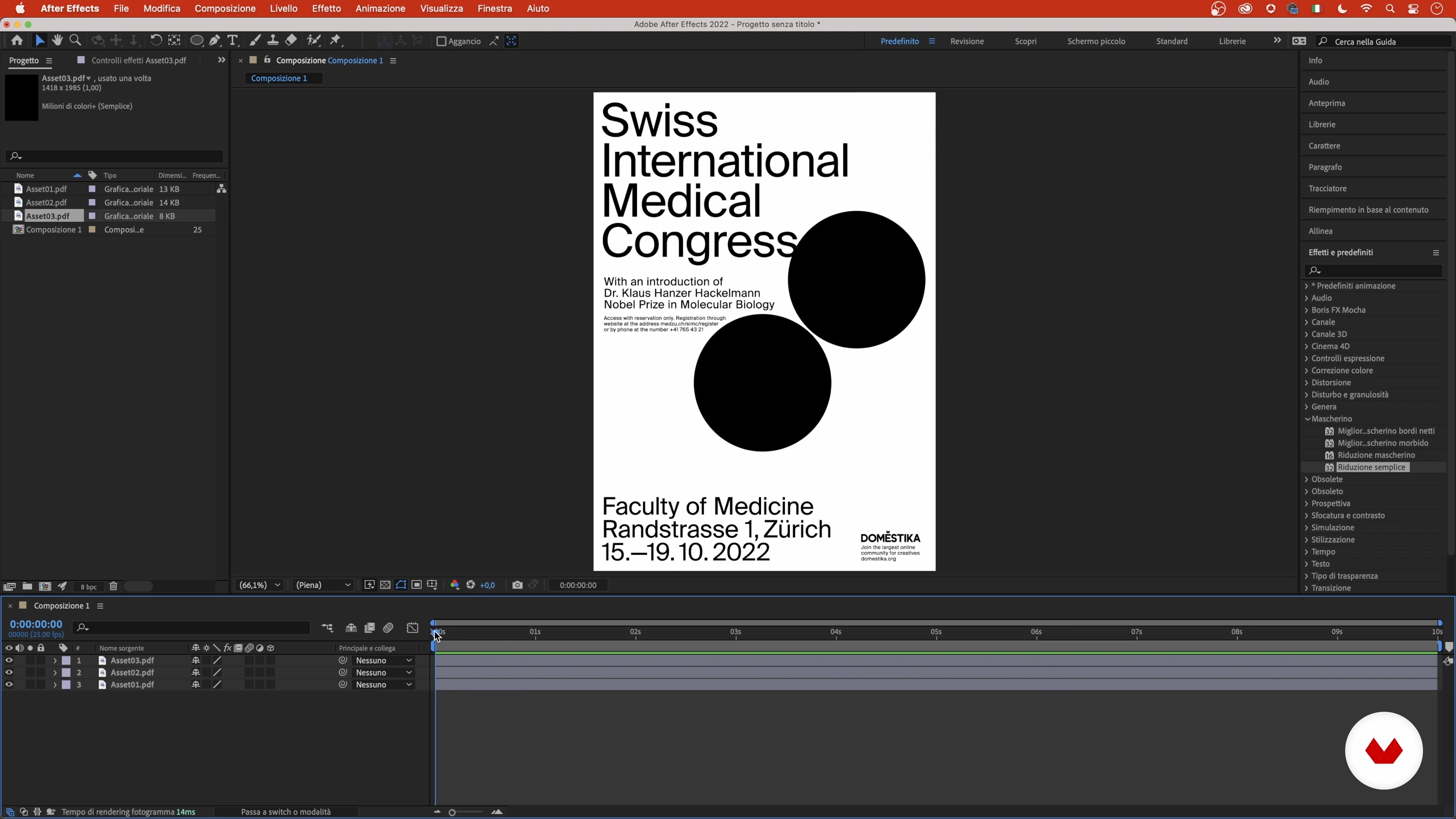1456x819 pixels.
Task: Hide the Asset03.pdf layer with eye icon
Action: 8,660
